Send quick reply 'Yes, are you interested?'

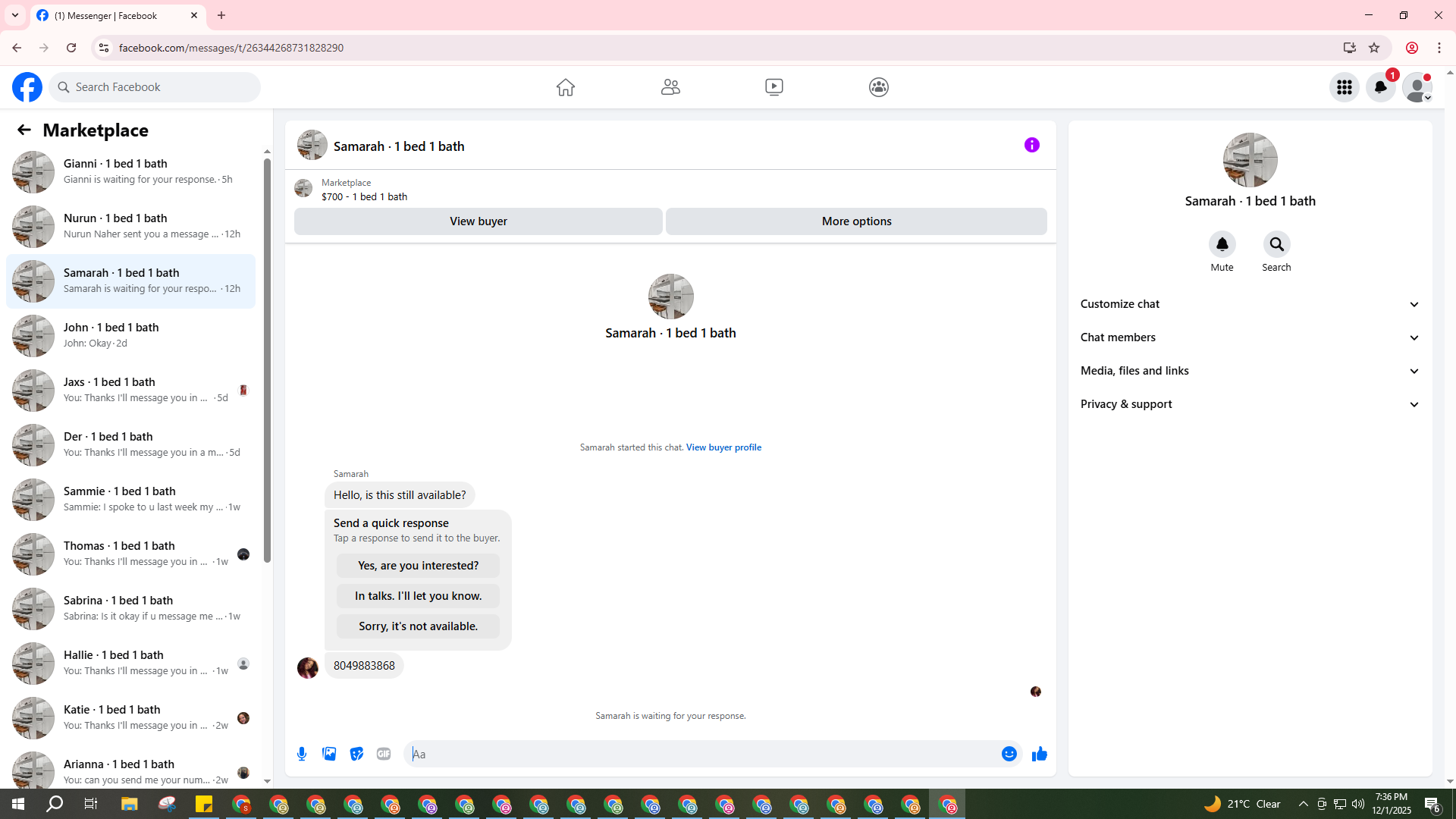419,566
